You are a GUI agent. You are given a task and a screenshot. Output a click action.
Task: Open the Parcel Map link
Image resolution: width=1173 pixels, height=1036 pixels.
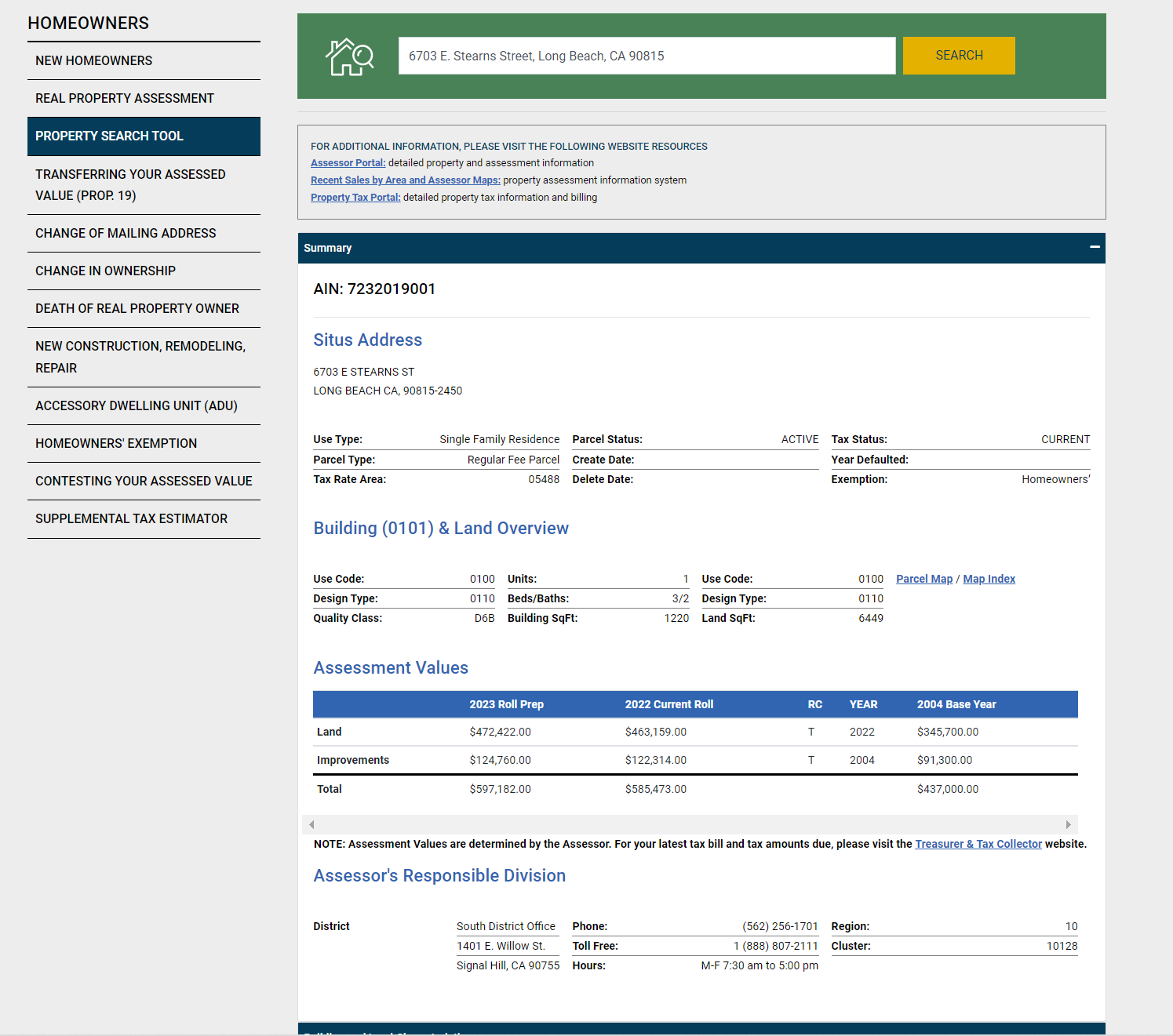coord(924,579)
